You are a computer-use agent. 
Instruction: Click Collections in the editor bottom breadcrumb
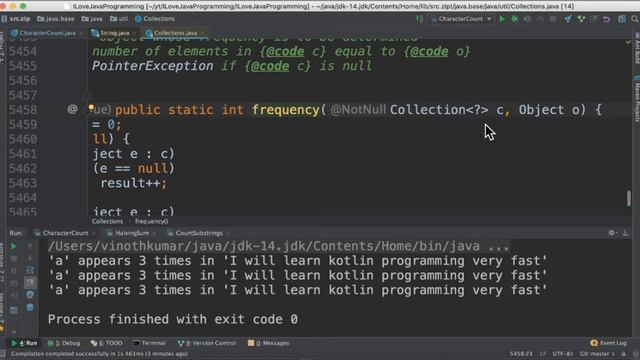pos(107,221)
